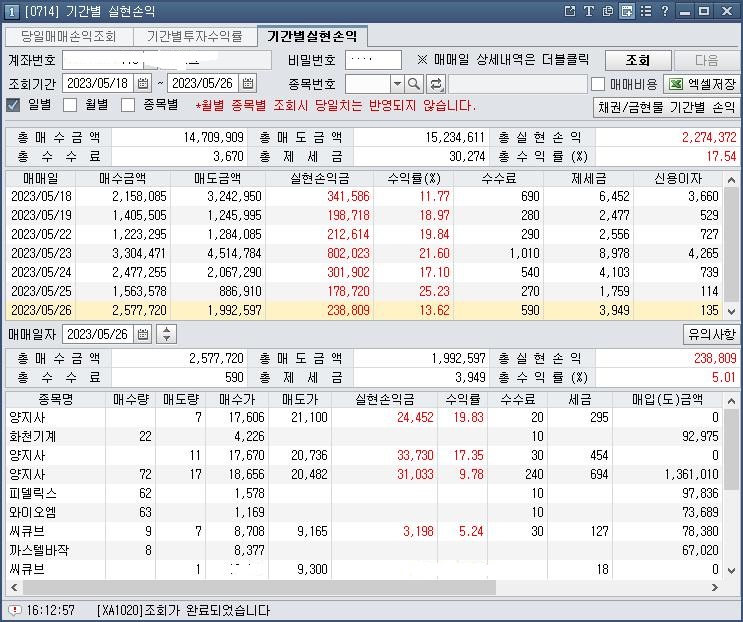Check the 월별 checkbox
This screenshot has height=622, width=743.
[70, 105]
